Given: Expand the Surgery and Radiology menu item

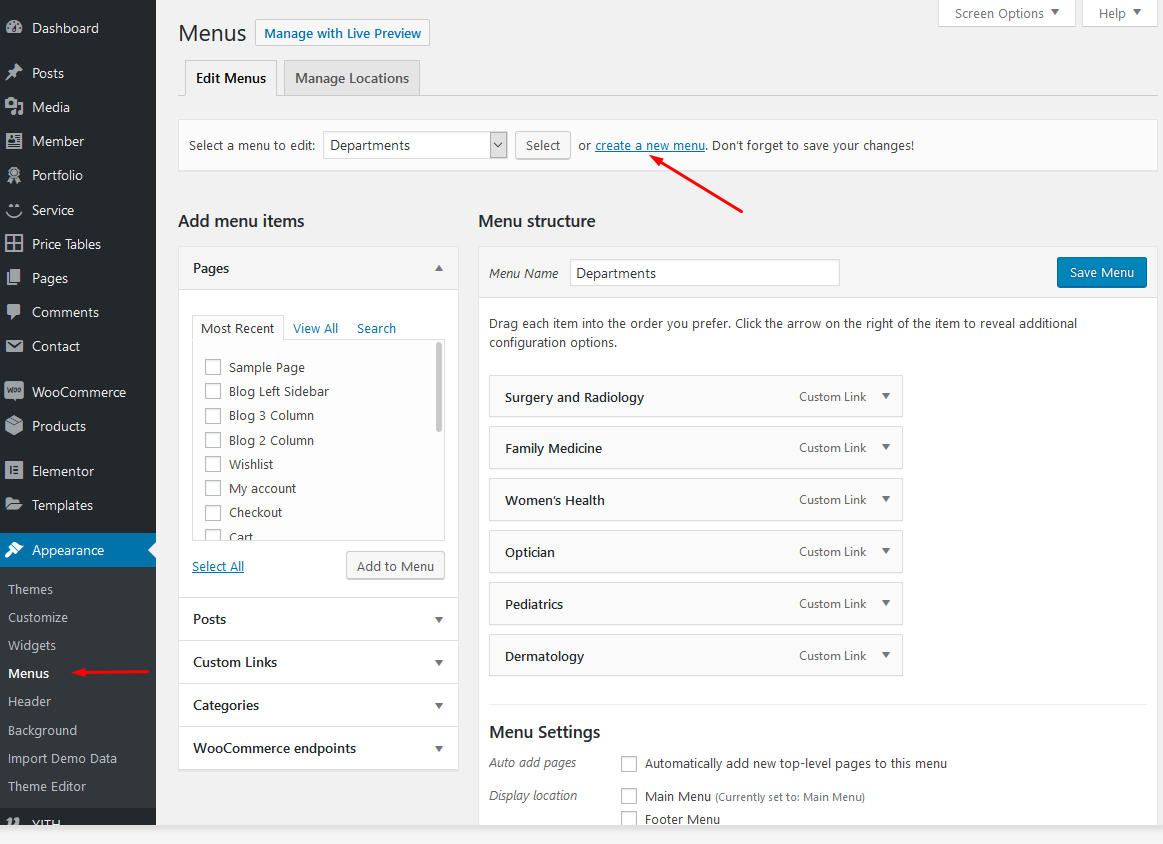Looking at the screenshot, I should [x=885, y=396].
